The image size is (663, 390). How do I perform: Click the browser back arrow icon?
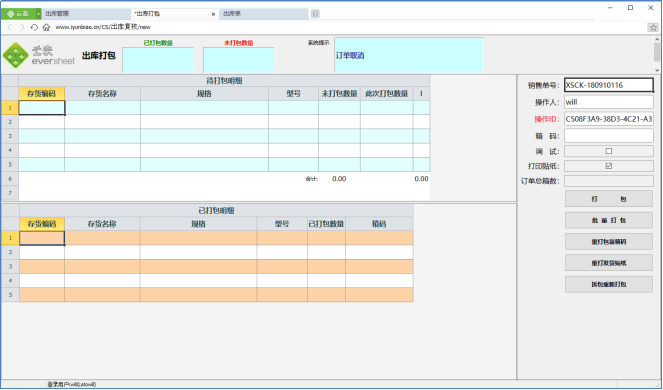(10, 27)
